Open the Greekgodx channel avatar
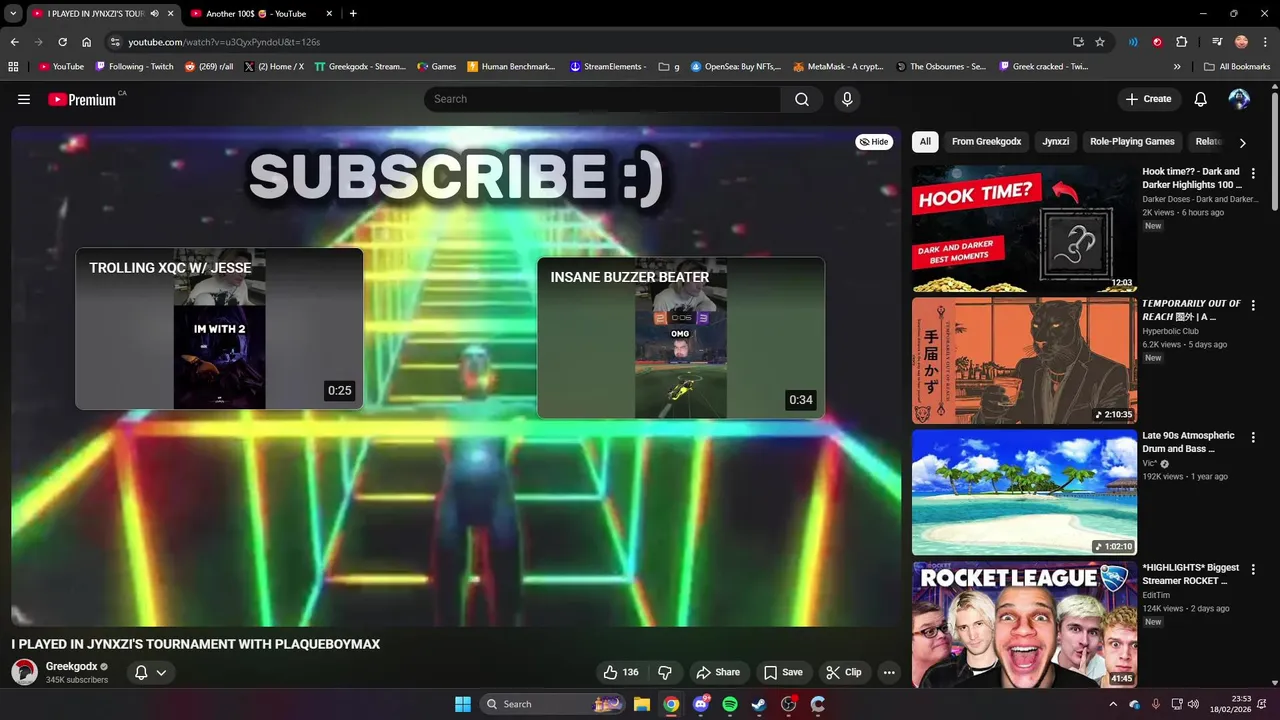1280x720 pixels. [x=25, y=672]
